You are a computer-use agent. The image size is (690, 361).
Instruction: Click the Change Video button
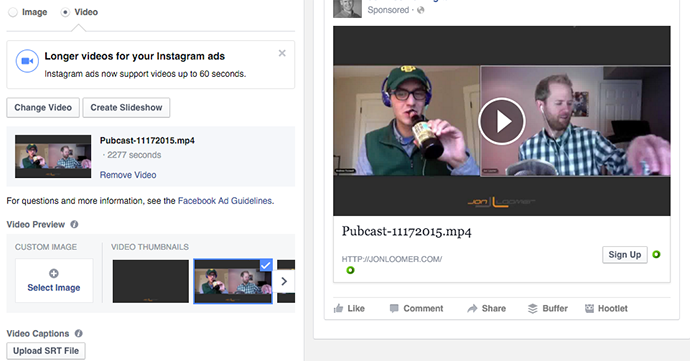coord(43,107)
